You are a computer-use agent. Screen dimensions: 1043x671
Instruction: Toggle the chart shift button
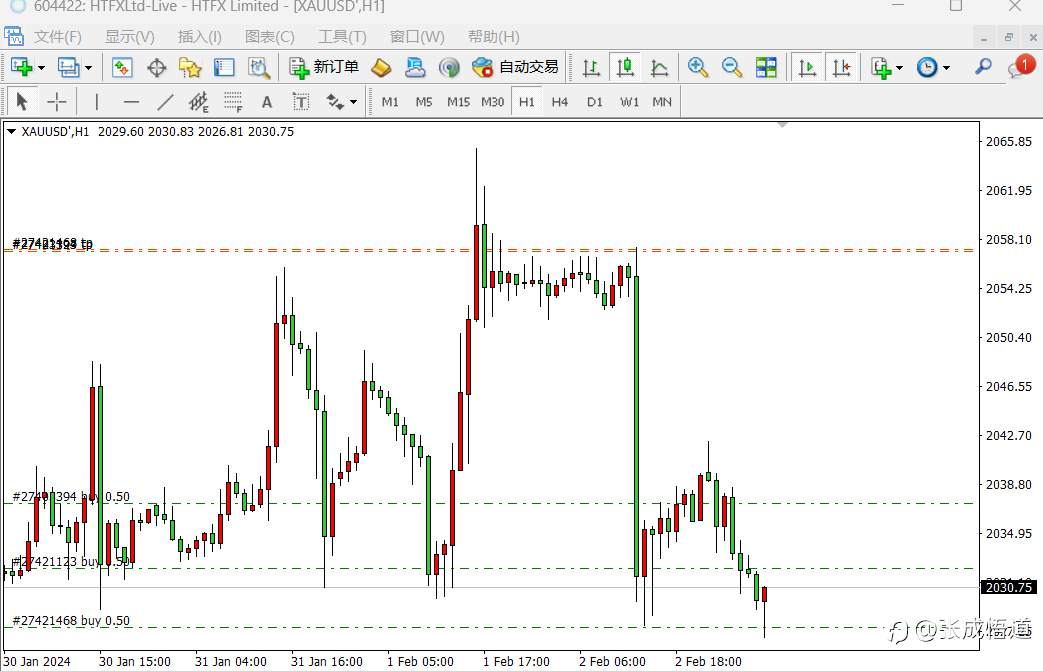point(841,67)
